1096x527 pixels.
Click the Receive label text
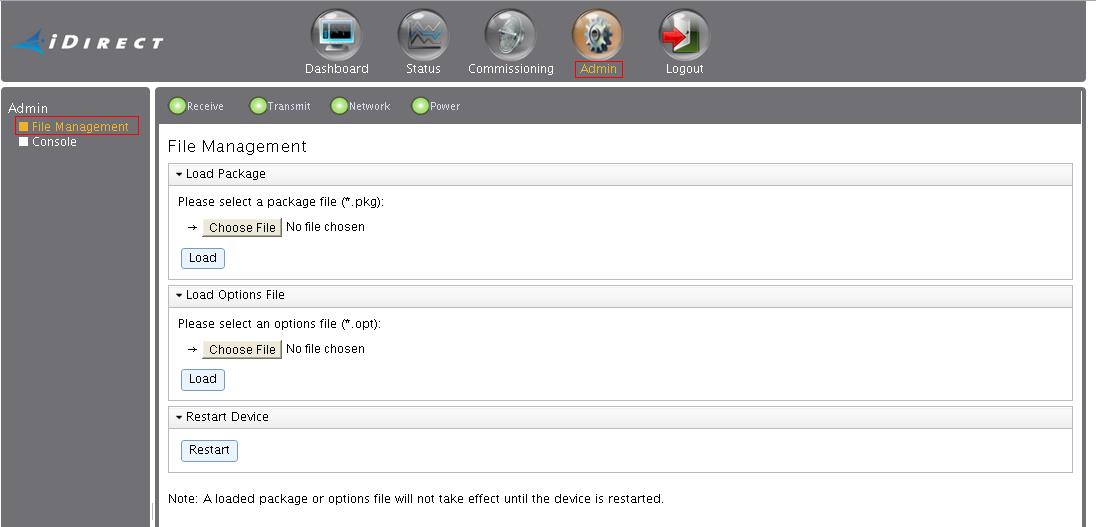pos(206,106)
